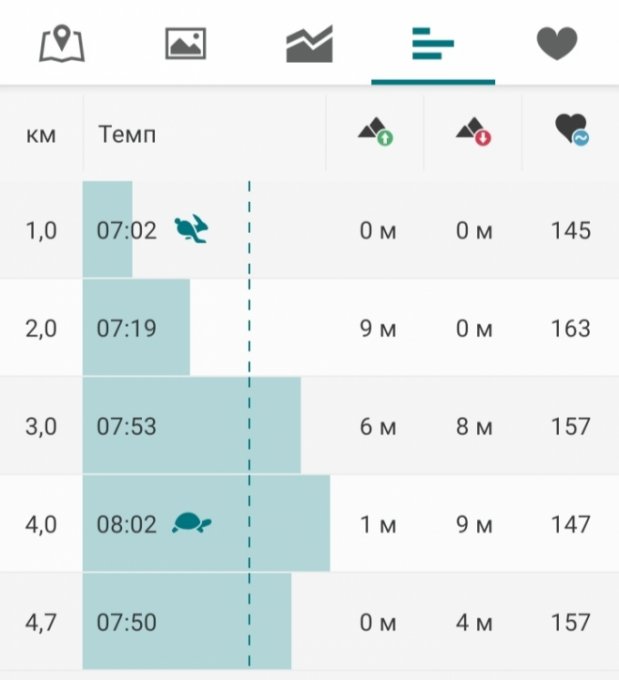Open the heart rate tab

[557, 44]
